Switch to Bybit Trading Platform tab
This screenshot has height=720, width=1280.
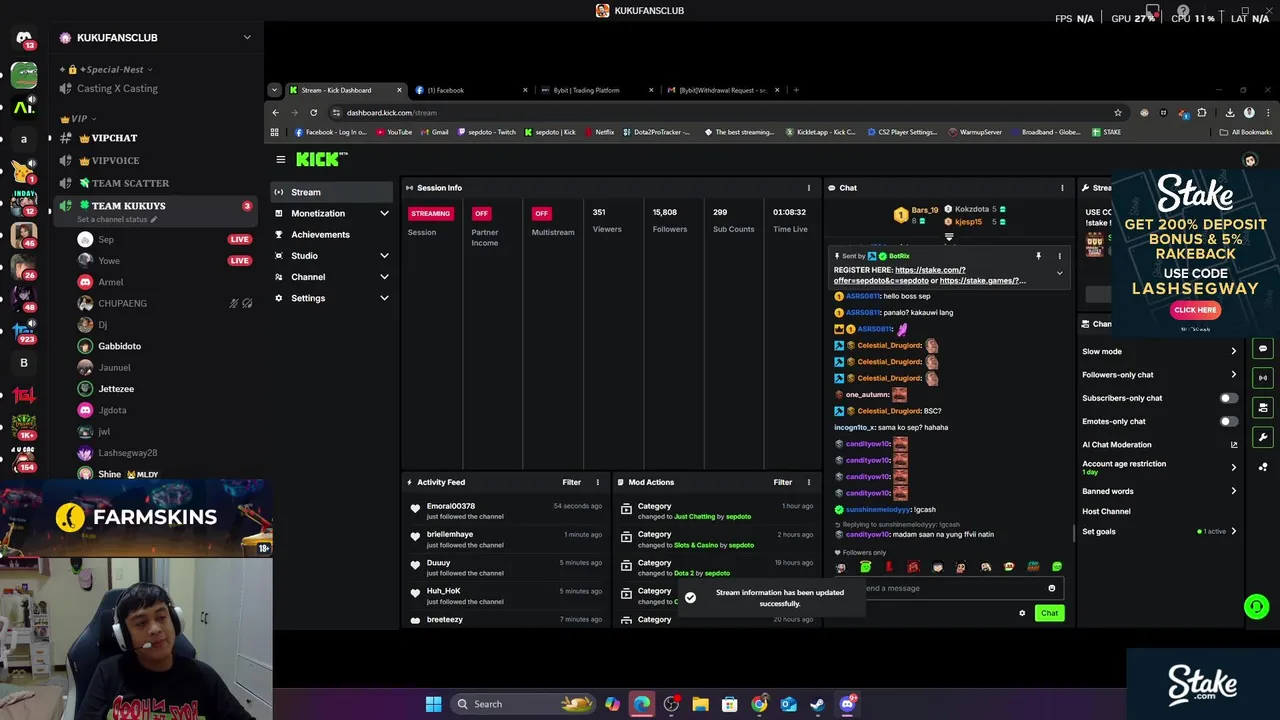click(595, 90)
